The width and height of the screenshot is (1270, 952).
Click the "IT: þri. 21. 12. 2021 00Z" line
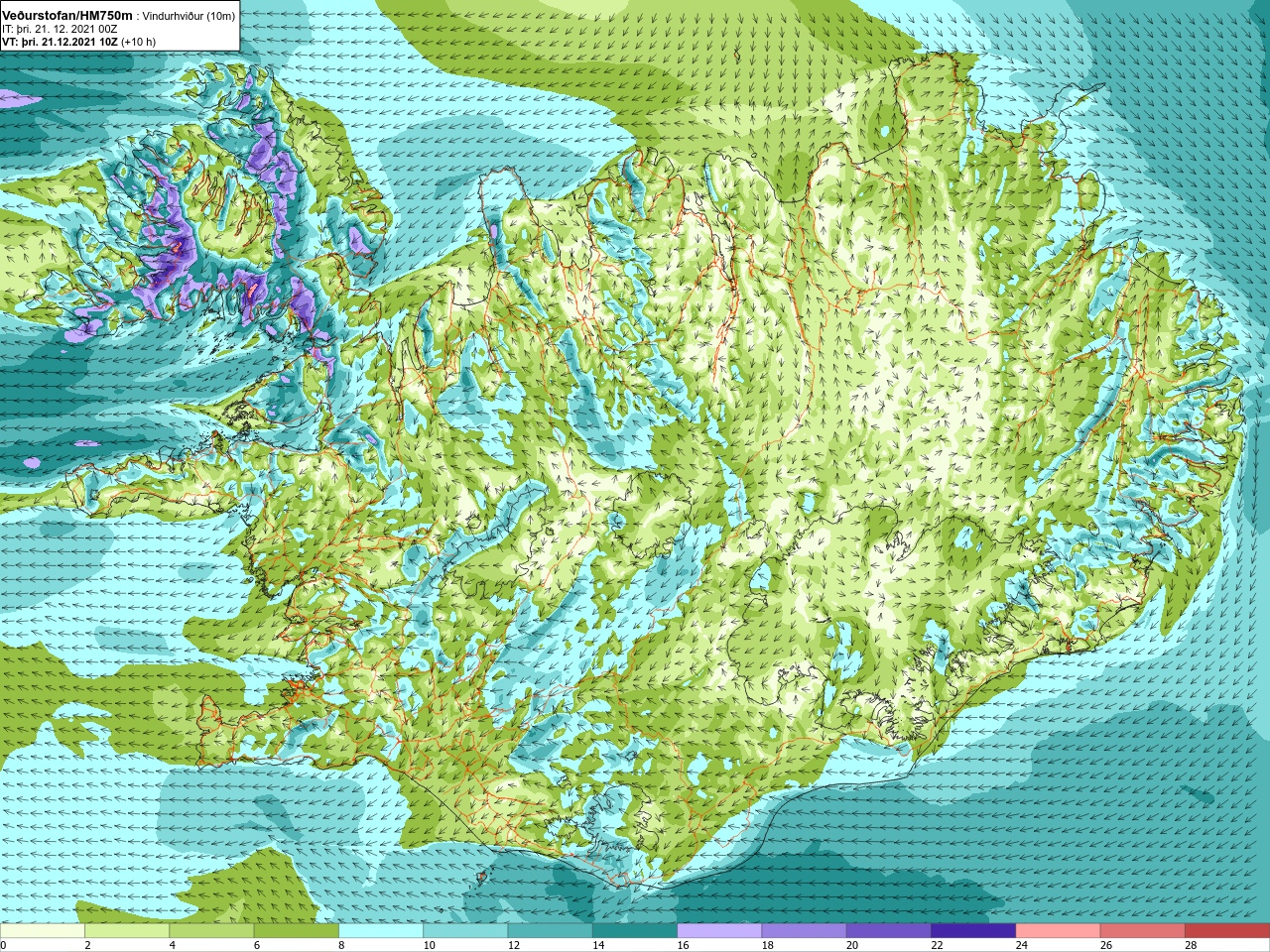pos(60,29)
